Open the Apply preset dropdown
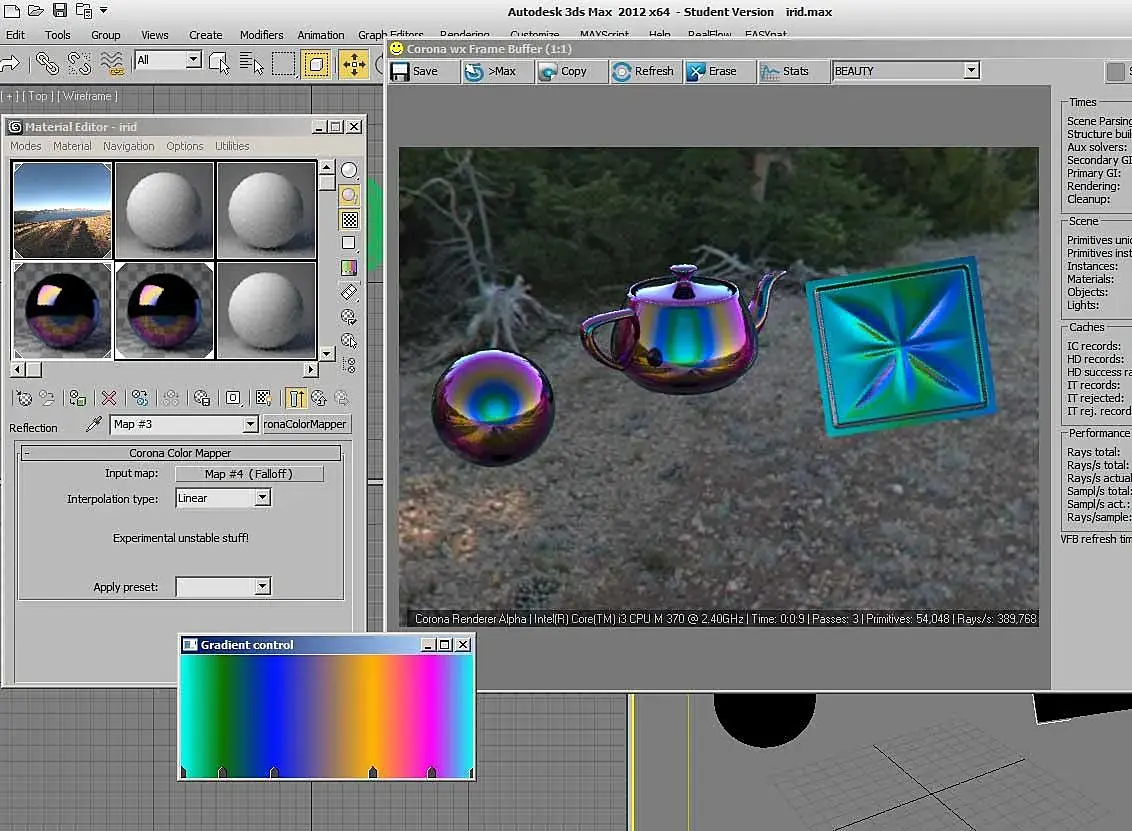The width and height of the screenshot is (1132, 831). click(262, 587)
